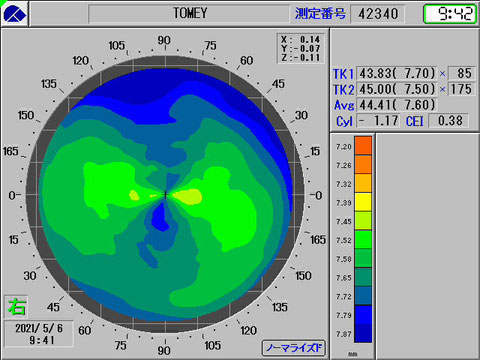The width and height of the screenshot is (480, 360).
Task: Click the Tomey logo icon
Action: tap(15, 14)
